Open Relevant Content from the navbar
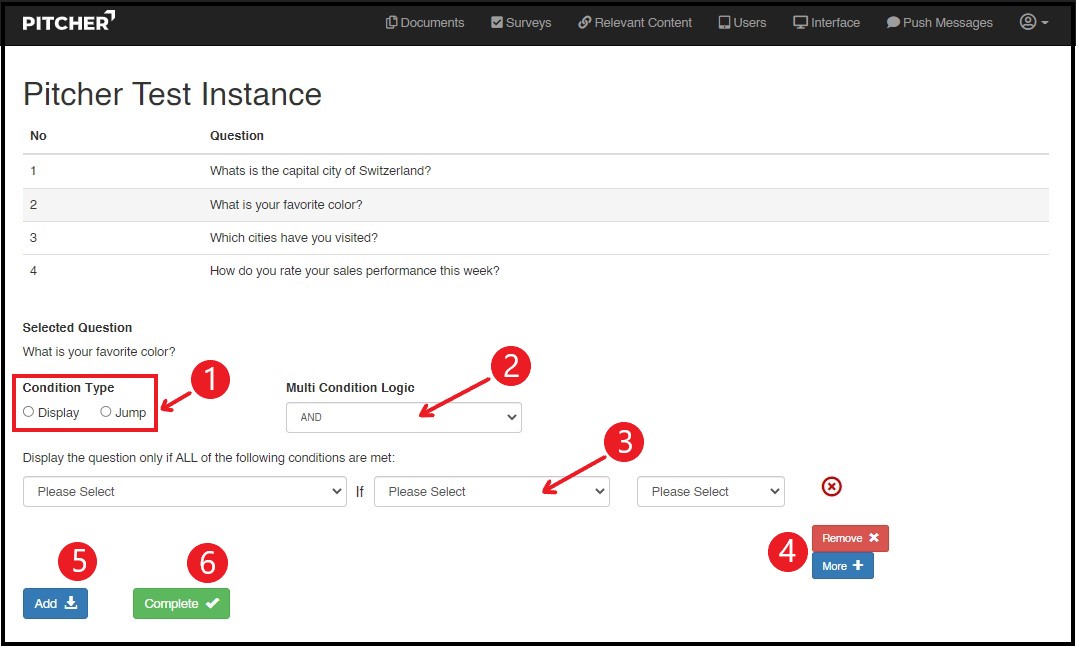The height and width of the screenshot is (647, 1076). [x=635, y=22]
